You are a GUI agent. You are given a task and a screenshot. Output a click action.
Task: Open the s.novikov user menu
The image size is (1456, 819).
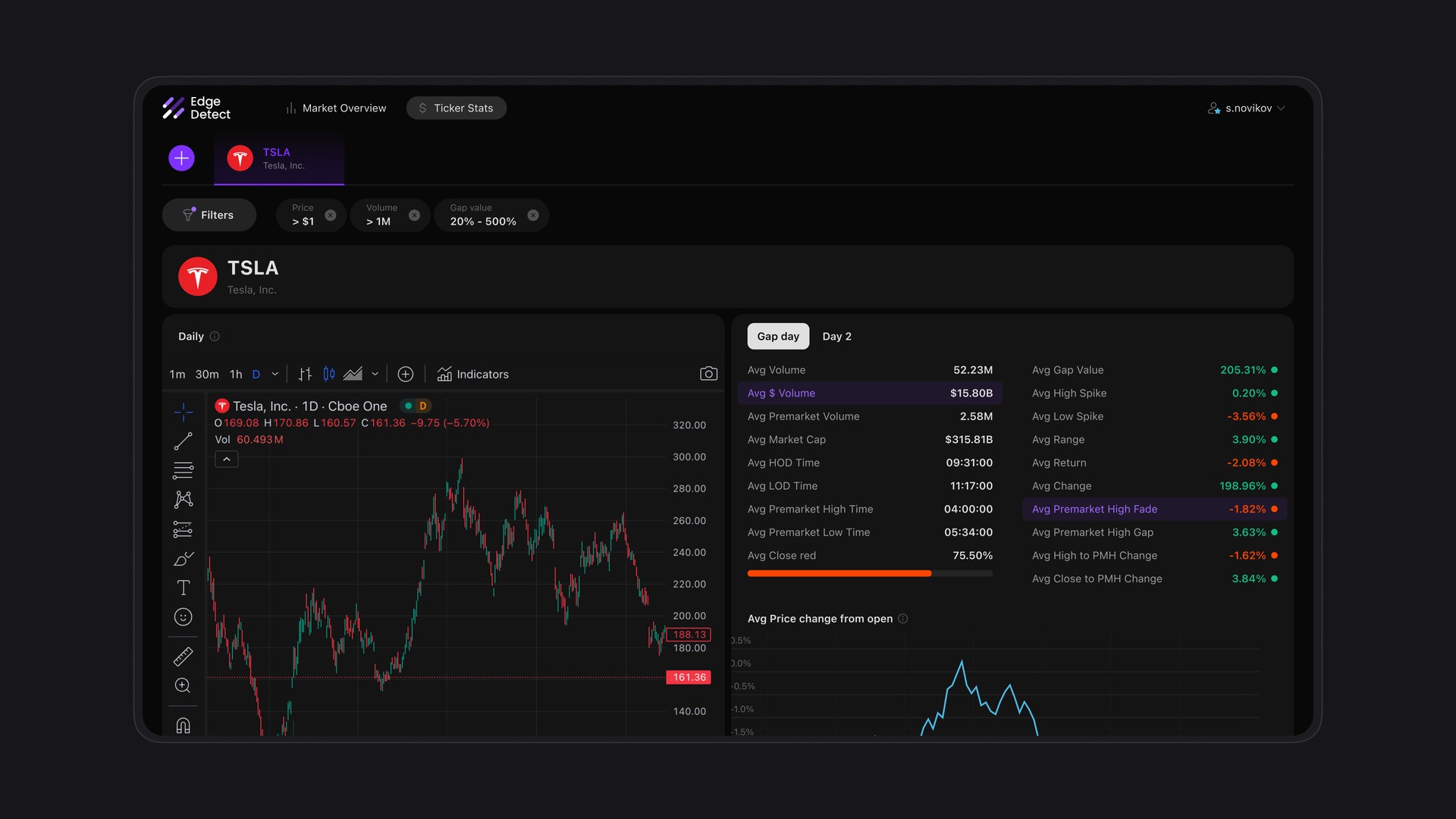click(1246, 108)
